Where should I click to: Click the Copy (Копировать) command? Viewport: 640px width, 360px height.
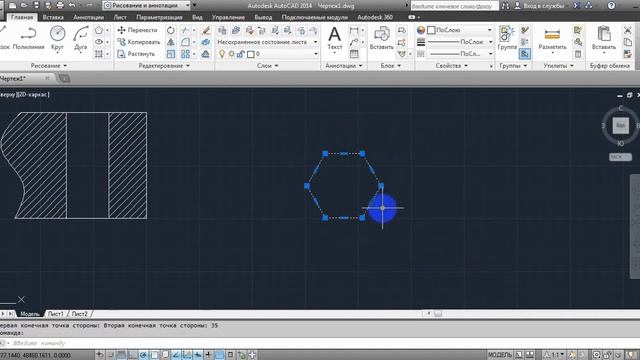click(x=138, y=42)
